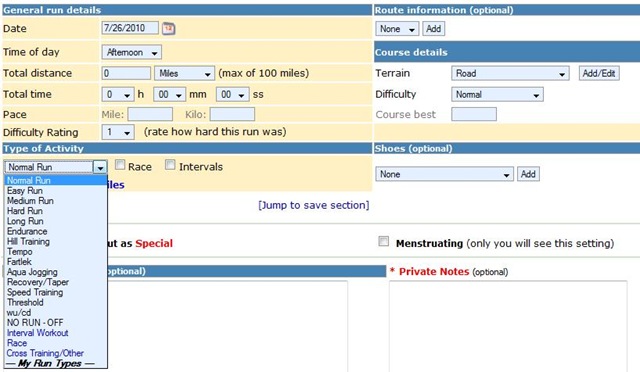Select Recovery/Taper option
The height and width of the screenshot is (372, 640).
click(x=56, y=282)
